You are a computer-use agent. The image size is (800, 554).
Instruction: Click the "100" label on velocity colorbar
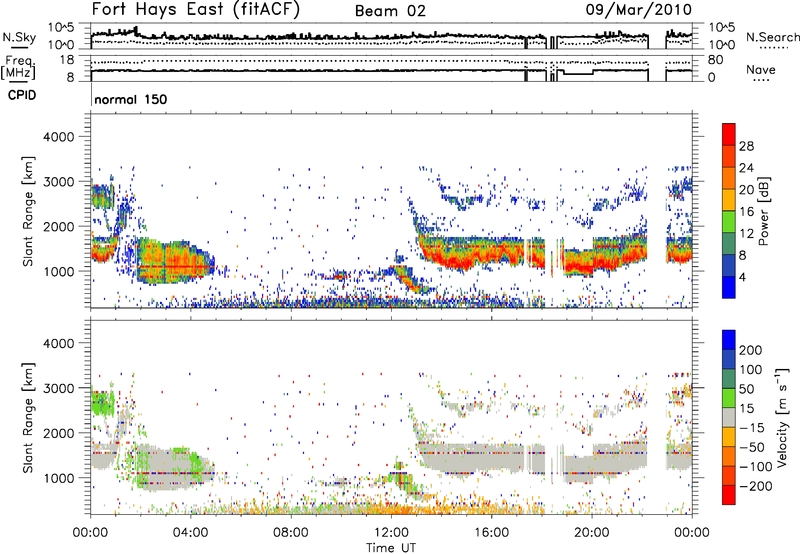(x=751, y=370)
